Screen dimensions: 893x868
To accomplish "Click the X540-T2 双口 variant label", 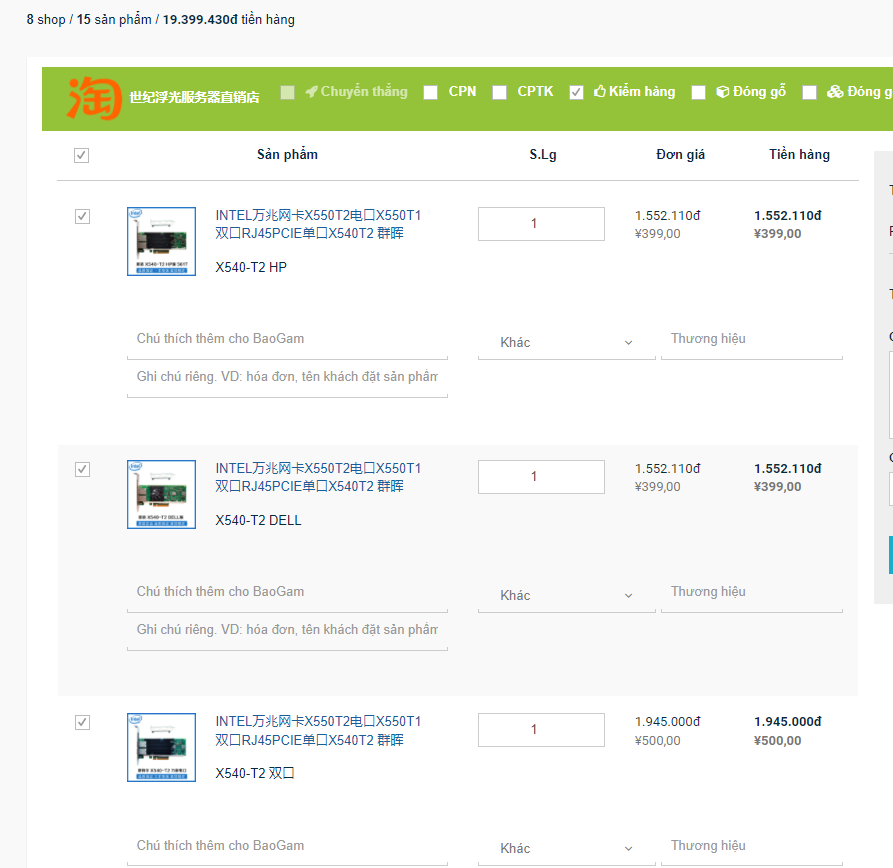I will [255, 773].
